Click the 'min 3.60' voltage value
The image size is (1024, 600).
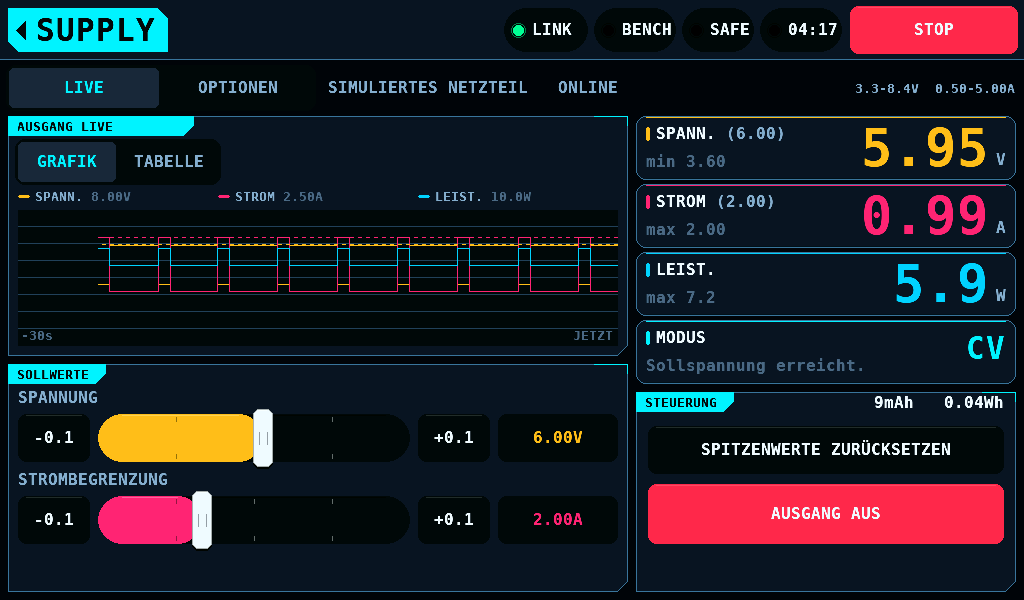coord(686,162)
